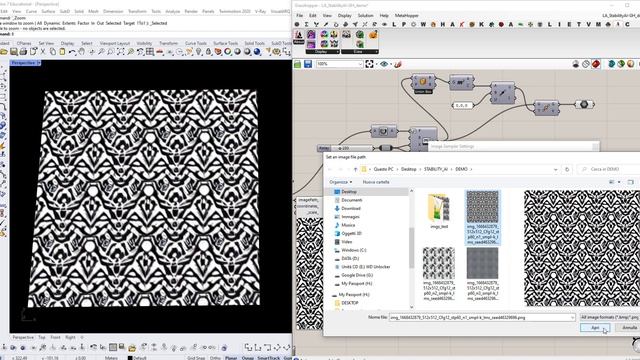Click the Zoom extents icon in Grasshopper canvas toolbar
Viewport: 640px width, 360px height.
[369, 64]
